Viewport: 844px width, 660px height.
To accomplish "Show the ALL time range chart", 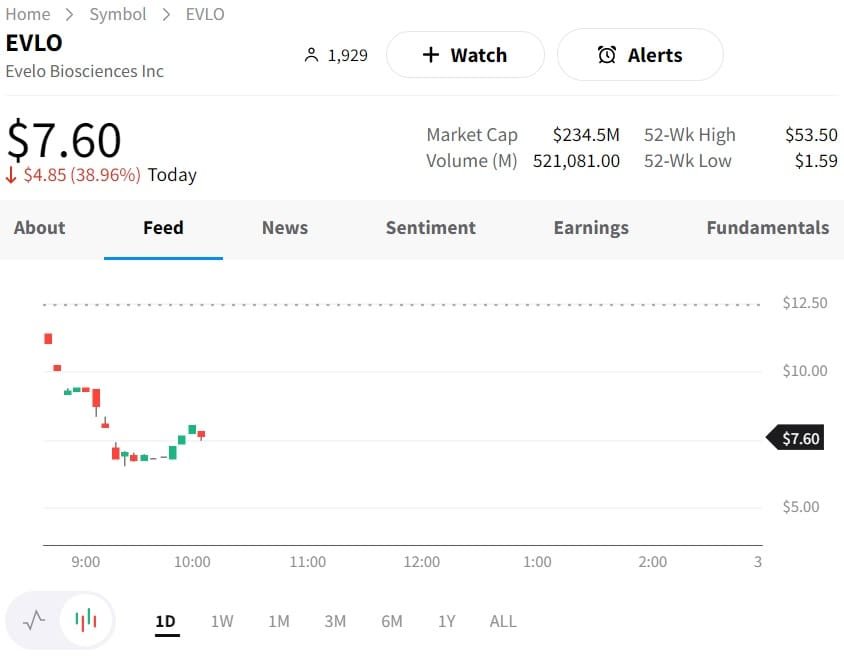I will [503, 621].
